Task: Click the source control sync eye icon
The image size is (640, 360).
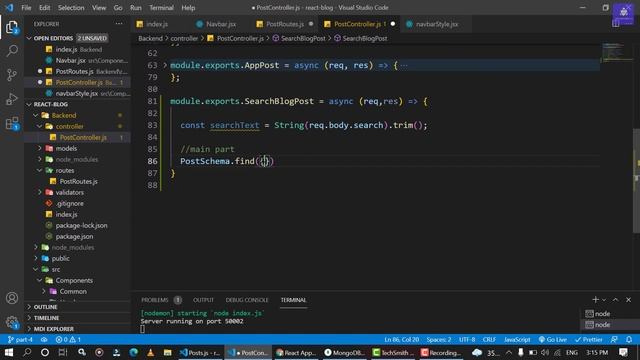Action: (x=44, y=339)
